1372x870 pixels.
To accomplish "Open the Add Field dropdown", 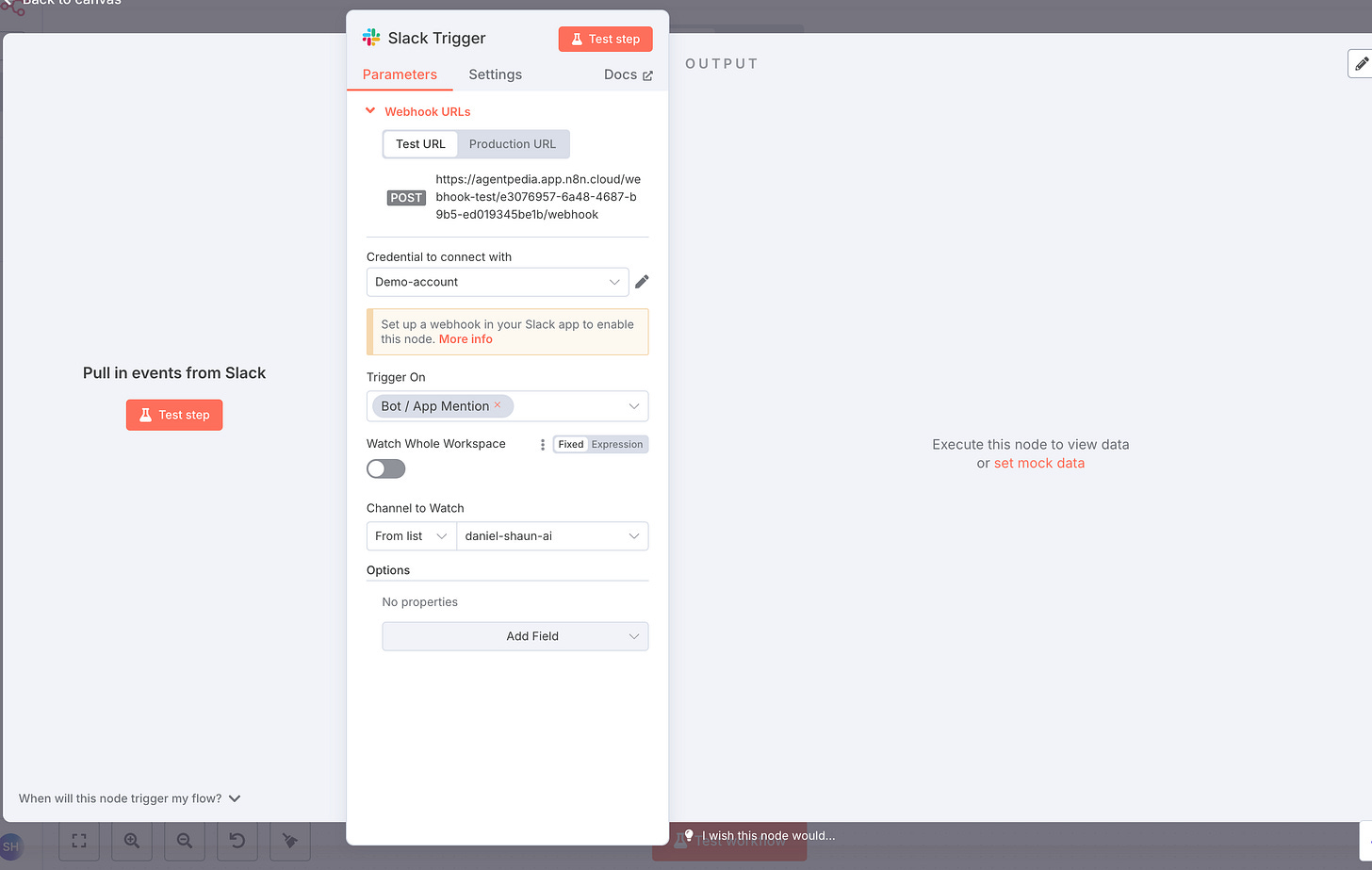I will pyautogui.click(x=515, y=636).
